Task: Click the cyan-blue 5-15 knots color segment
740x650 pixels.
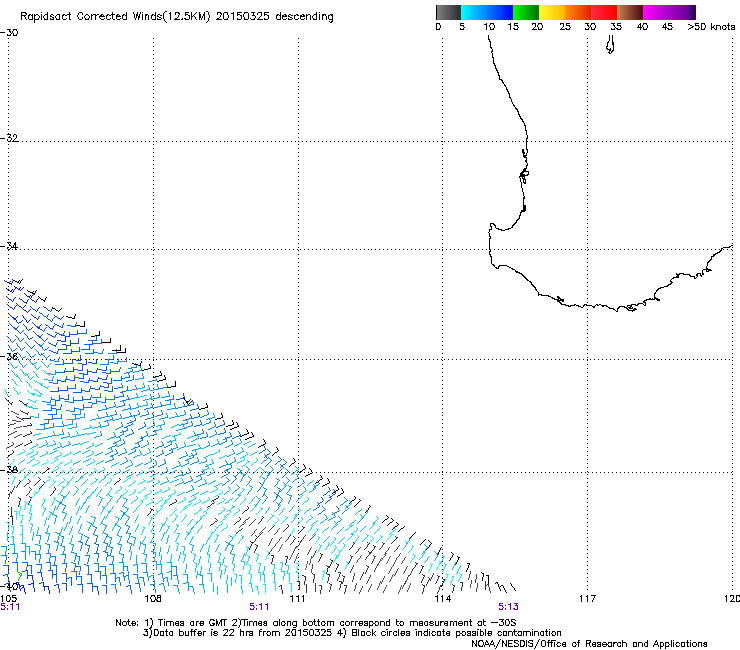Action: pos(487,12)
